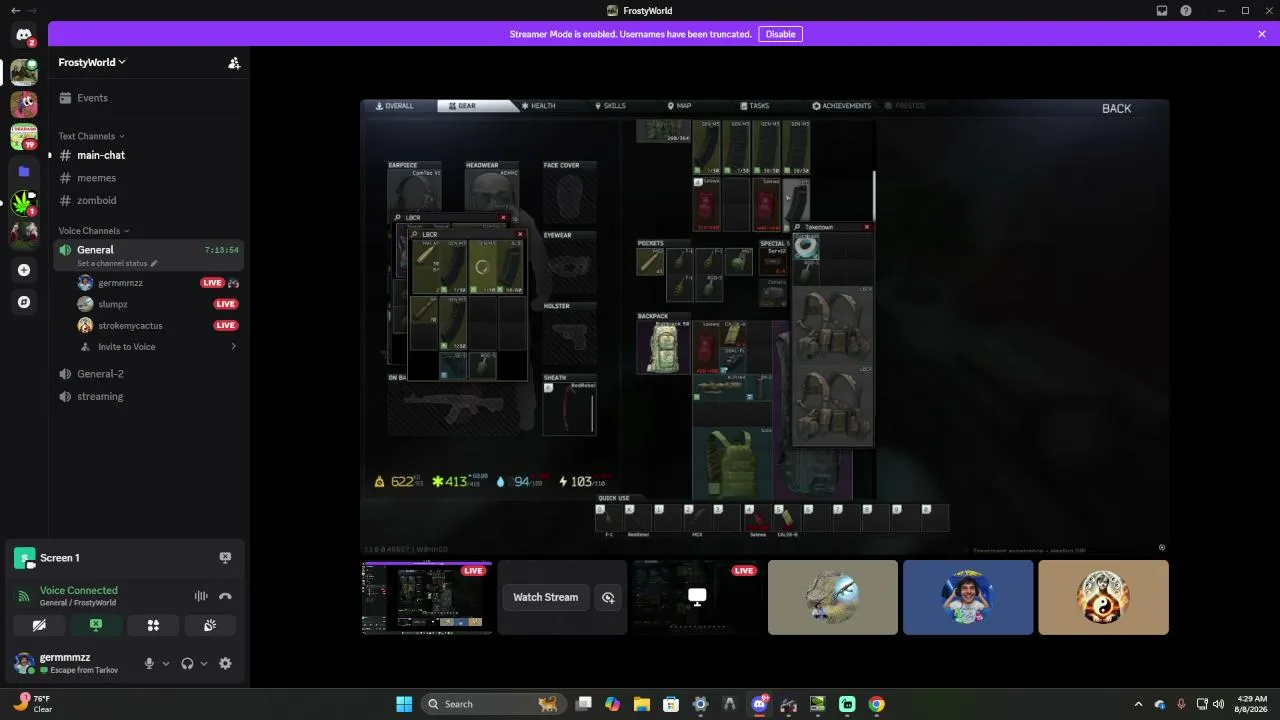Collapse the Text Channels category
Image resolution: width=1280 pixels, height=720 pixels.
[91, 136]
